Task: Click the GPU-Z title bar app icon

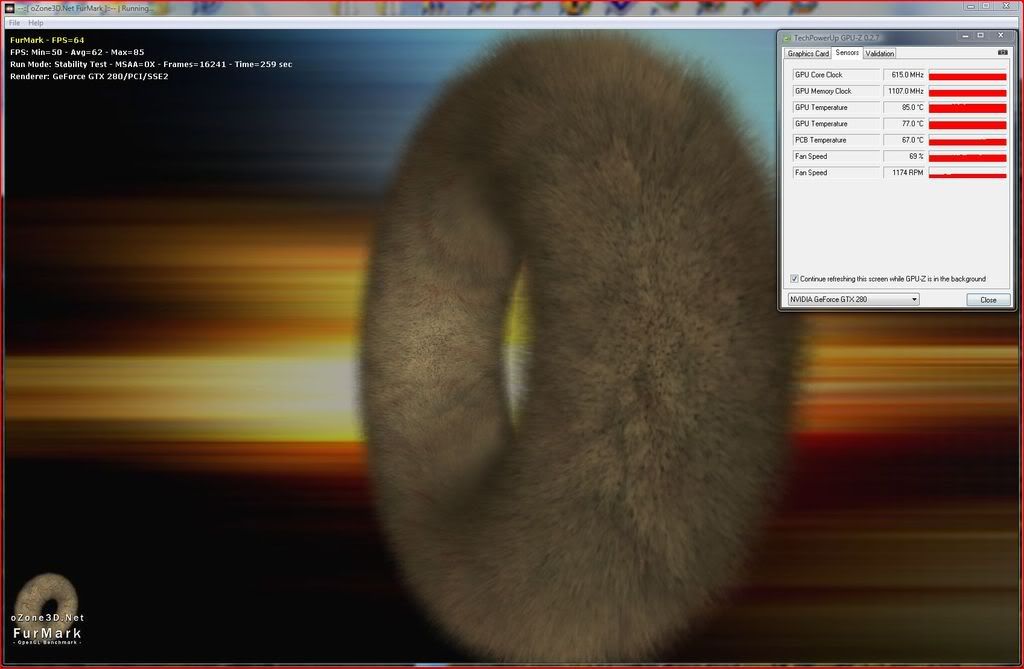Action: click(787, 38)
